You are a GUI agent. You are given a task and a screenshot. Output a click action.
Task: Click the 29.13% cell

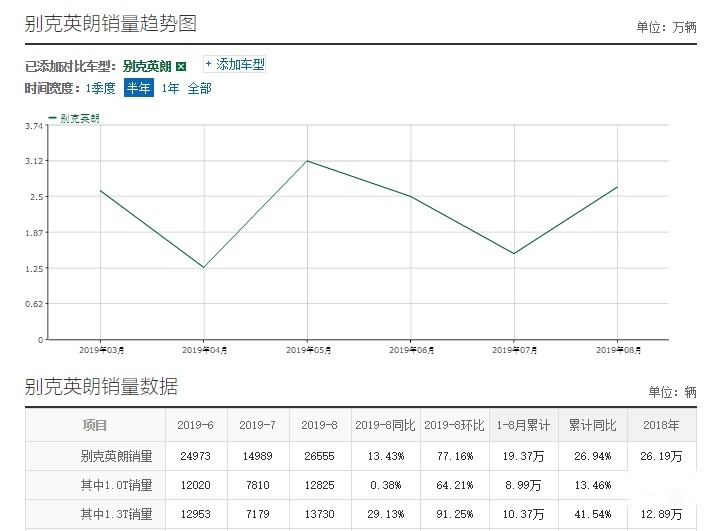[386, 514]
